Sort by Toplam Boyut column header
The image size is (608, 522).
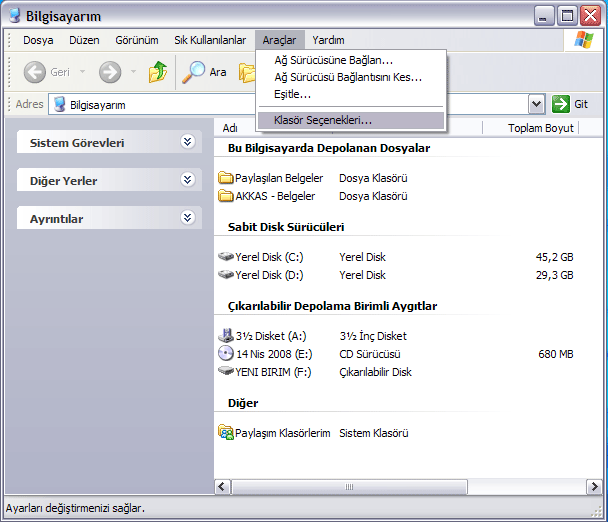click(540, 128)
